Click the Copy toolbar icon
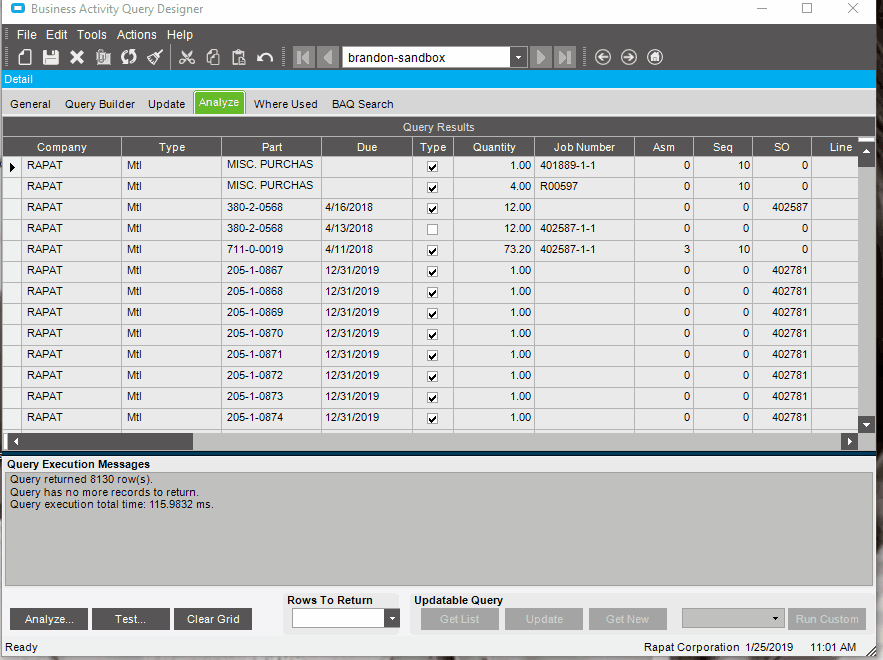Image resolution: width=883 pixels, height=660 pixels. click(x=213, y=57)
